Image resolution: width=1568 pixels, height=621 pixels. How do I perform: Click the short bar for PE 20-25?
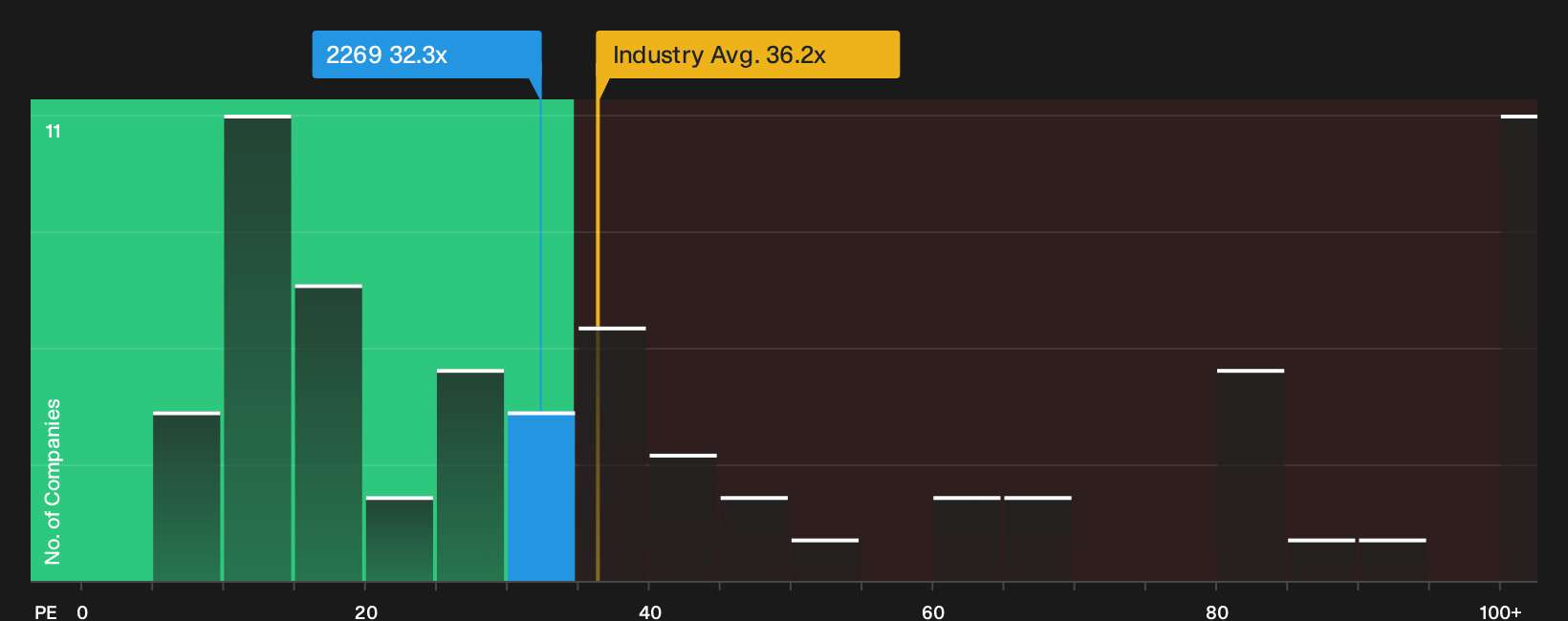tap(399, 539)
